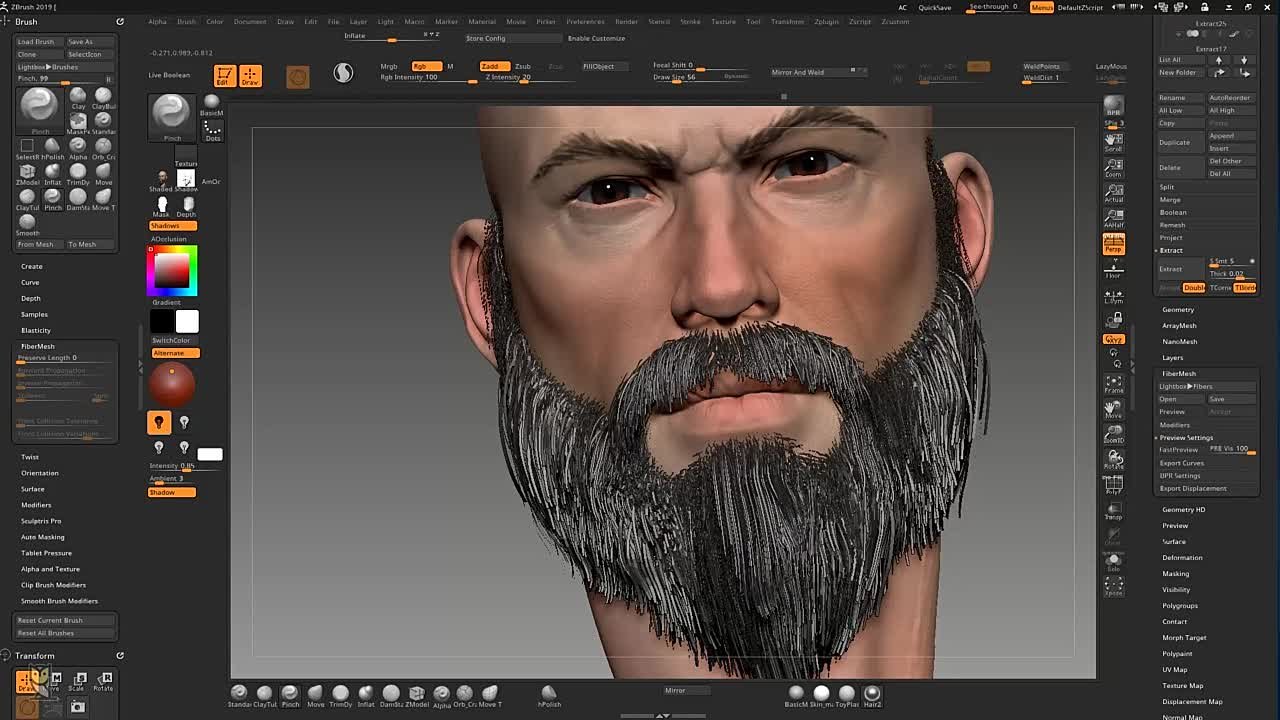Expand the Polypaint subpalette
The width and height of the screenshot is (1280, 720).
tap(1177, 654)
